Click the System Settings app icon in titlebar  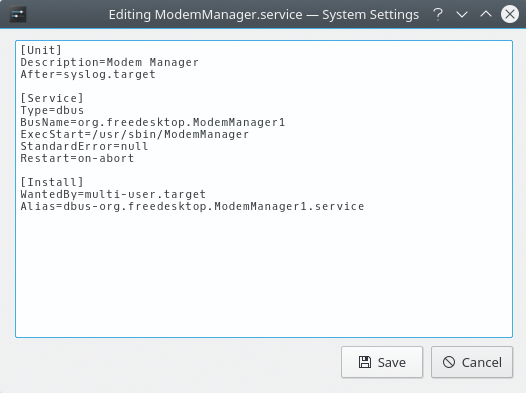(x=18, y=14)
